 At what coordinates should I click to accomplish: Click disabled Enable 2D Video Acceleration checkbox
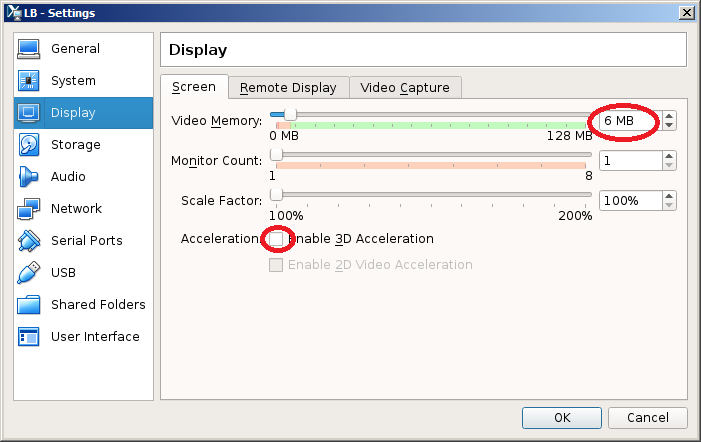(x=276, y=265)
